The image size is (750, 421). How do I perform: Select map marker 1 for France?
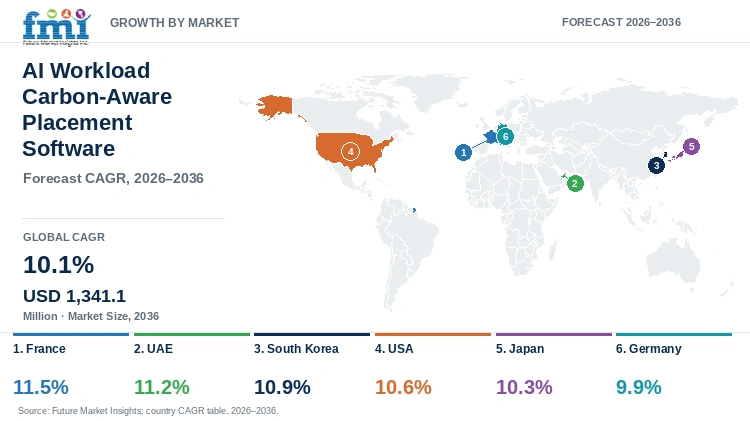(x=463, y=153)
